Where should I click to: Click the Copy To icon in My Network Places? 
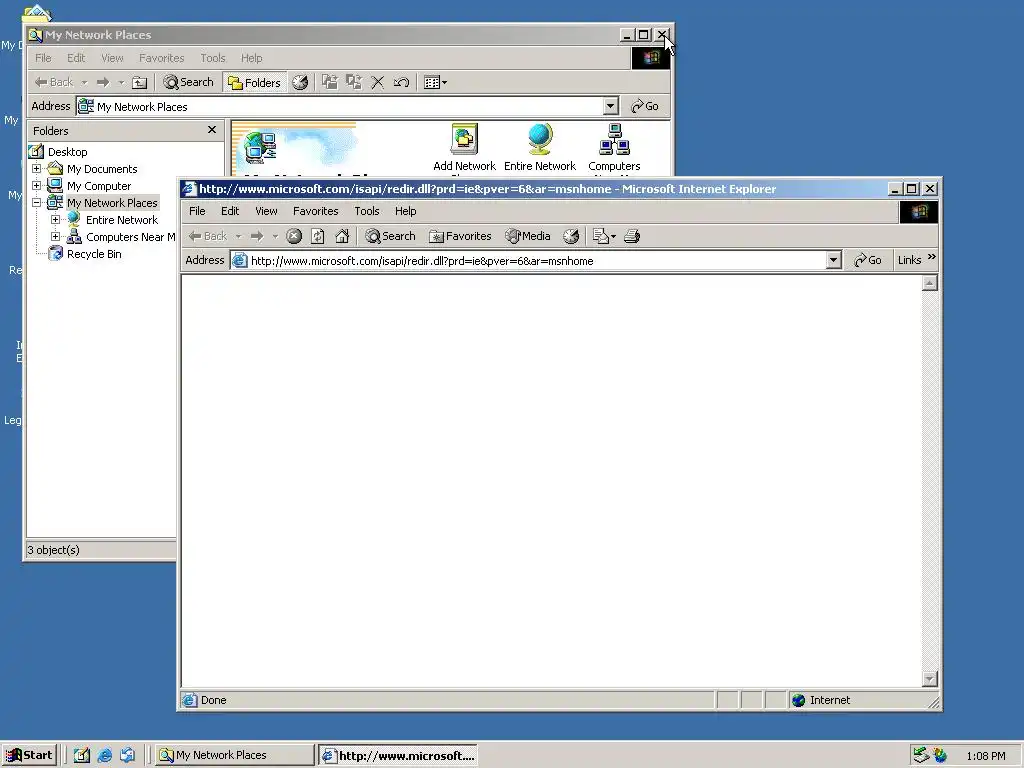pyautogui.click(x=354, y=82)
